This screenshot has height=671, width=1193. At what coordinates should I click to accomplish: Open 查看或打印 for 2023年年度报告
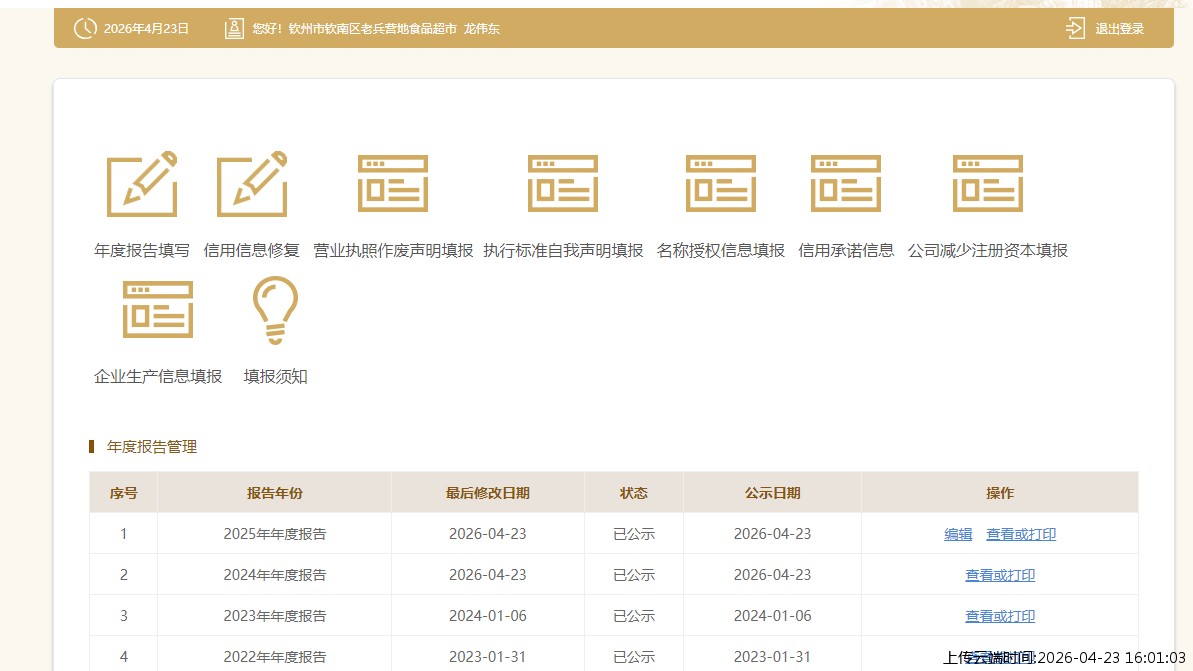pos(1000,617)
